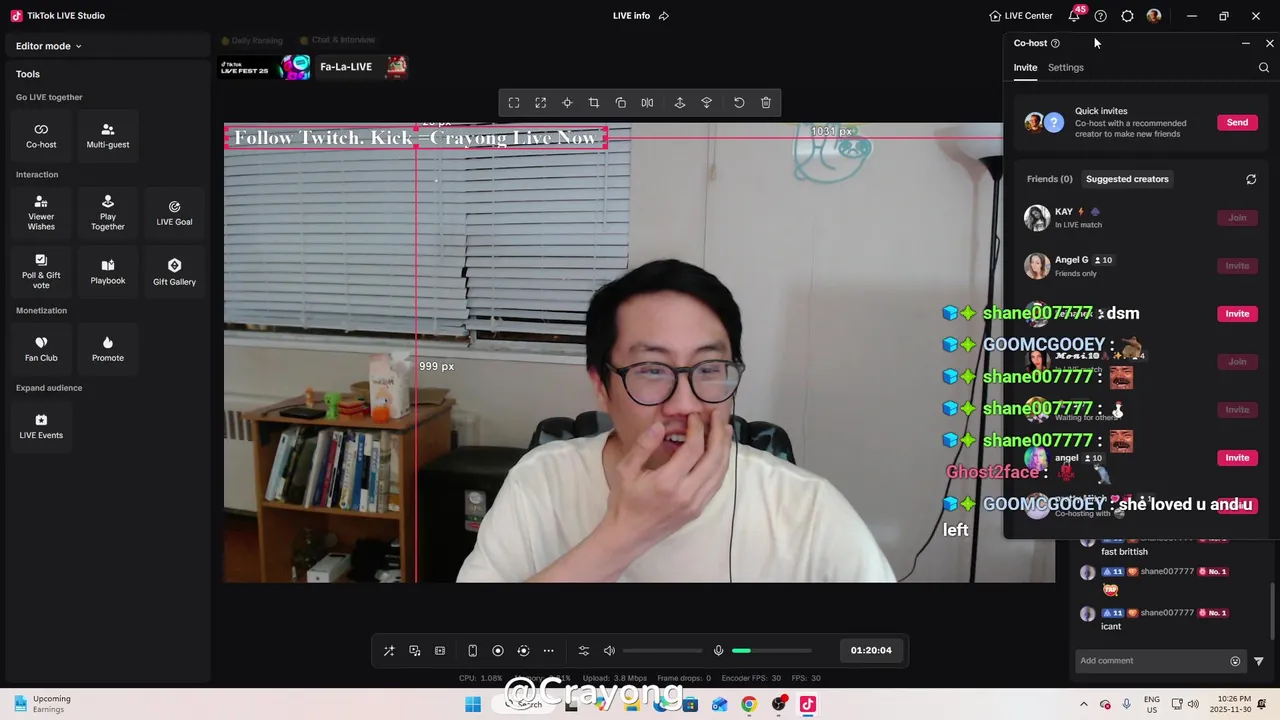Open Poll & Gift vote

point(41,272)
